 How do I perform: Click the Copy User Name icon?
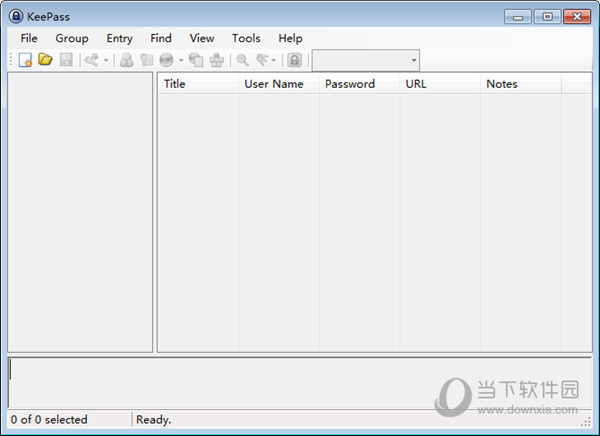point(127,60)
